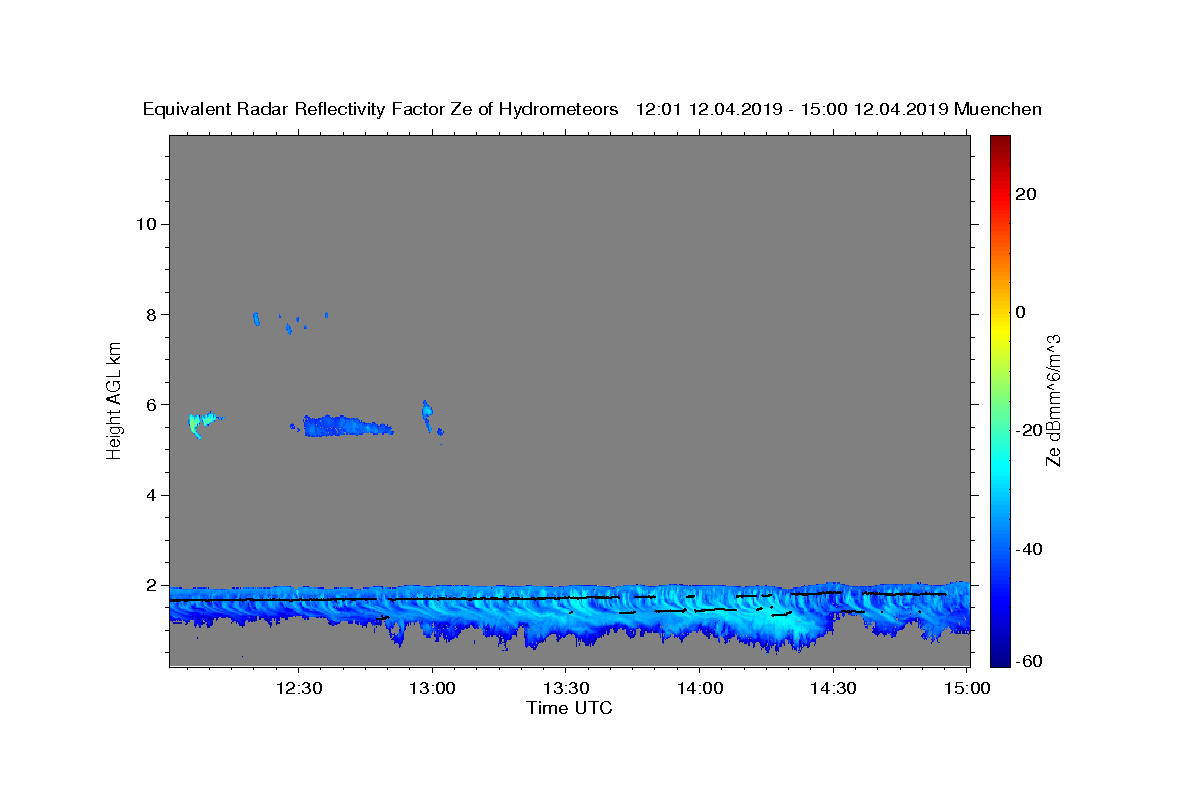Click the small echoes near 8 km height
1200x800 pixels.
(290, 321)
